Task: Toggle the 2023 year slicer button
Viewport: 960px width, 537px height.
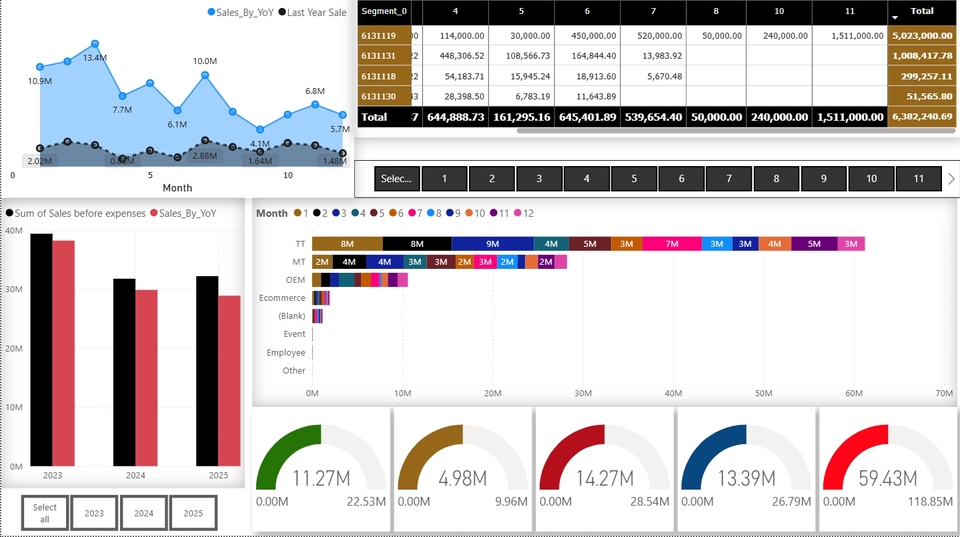Action: (94, 513)
